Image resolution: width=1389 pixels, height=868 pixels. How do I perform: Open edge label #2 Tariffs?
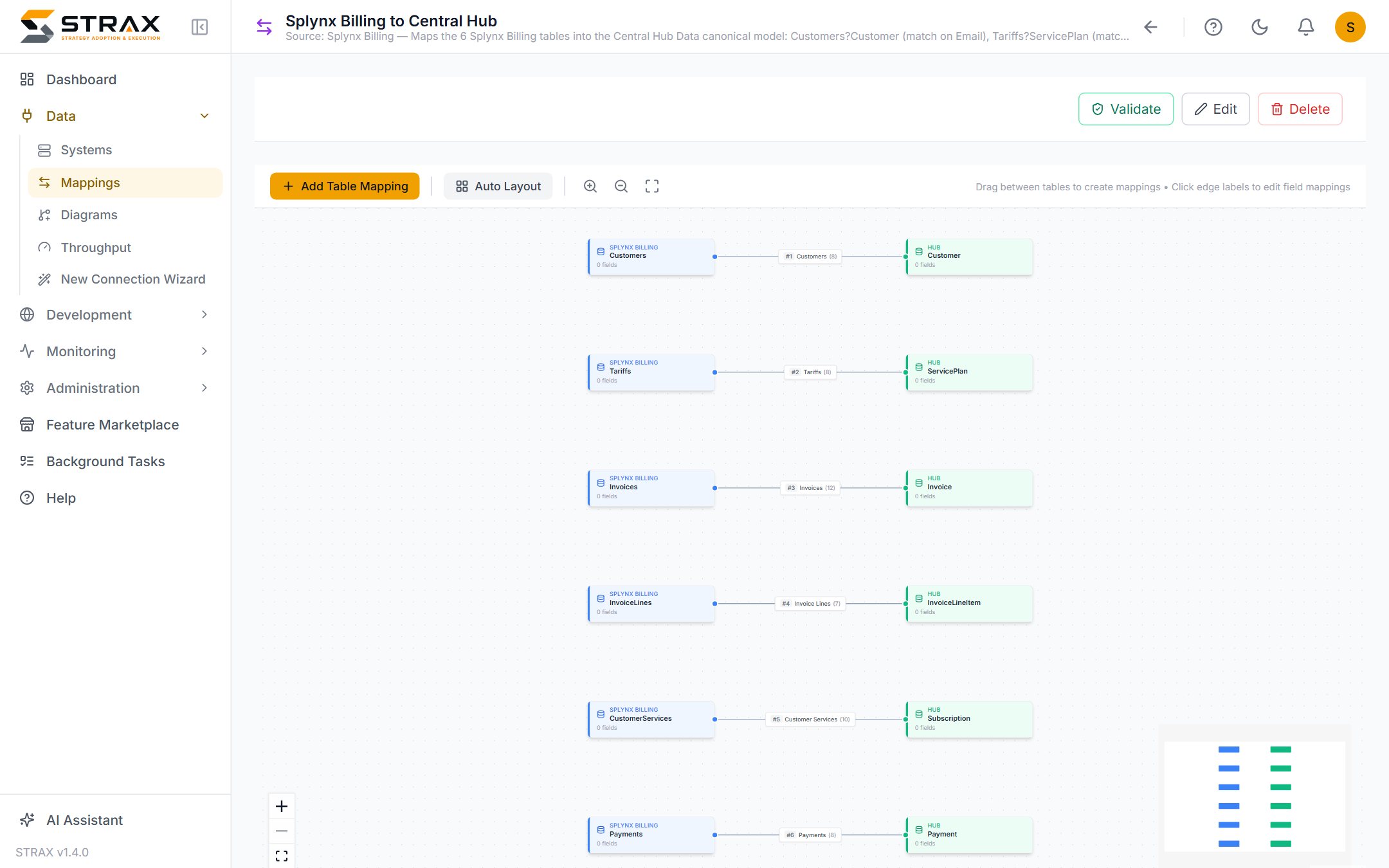pos(810,372)
